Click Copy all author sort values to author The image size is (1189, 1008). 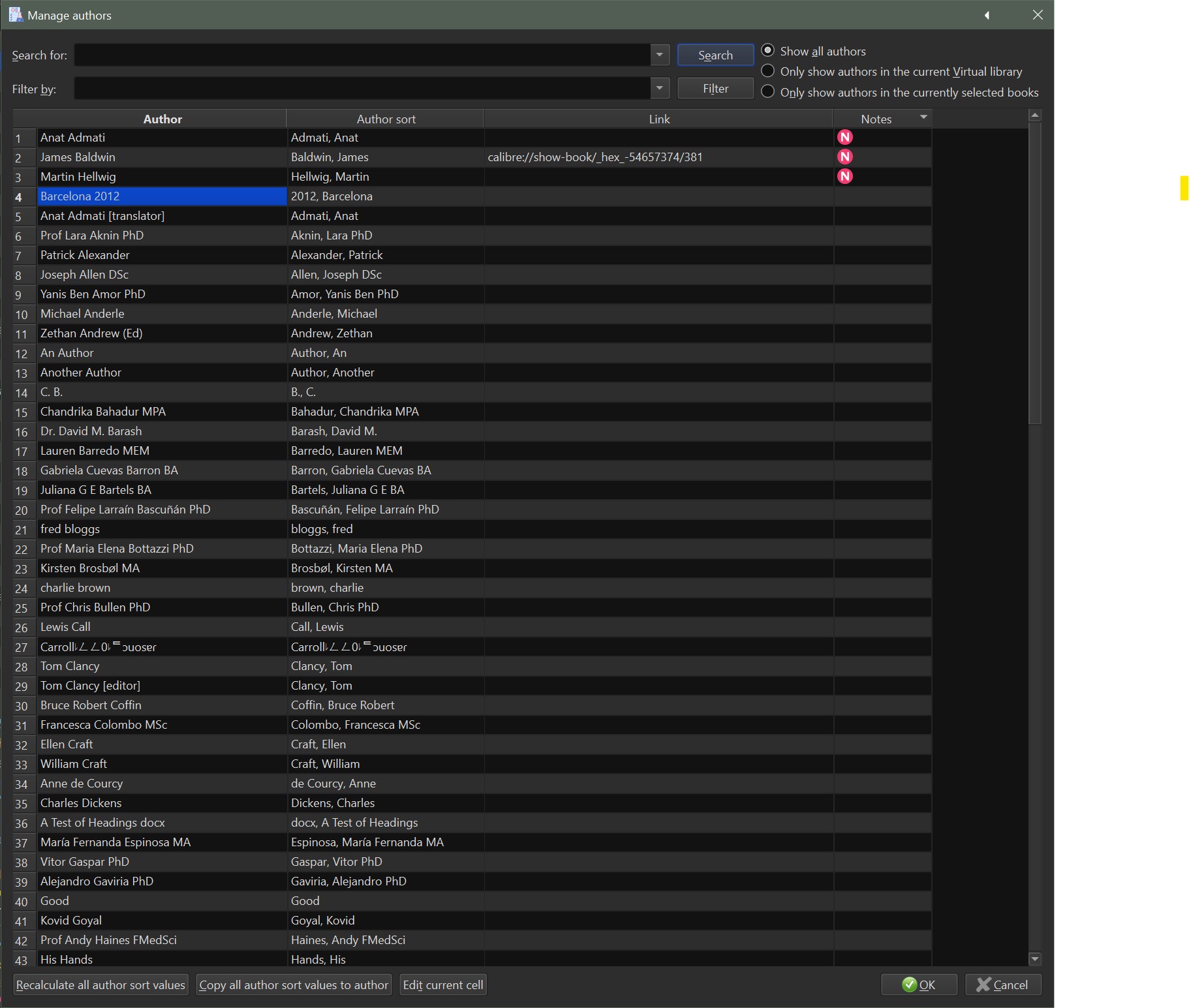[294, 985]
